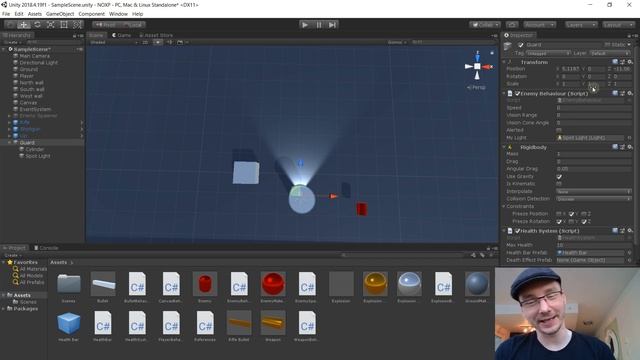Toggle the Use Gravity checkbox

(x=559, y=177)
